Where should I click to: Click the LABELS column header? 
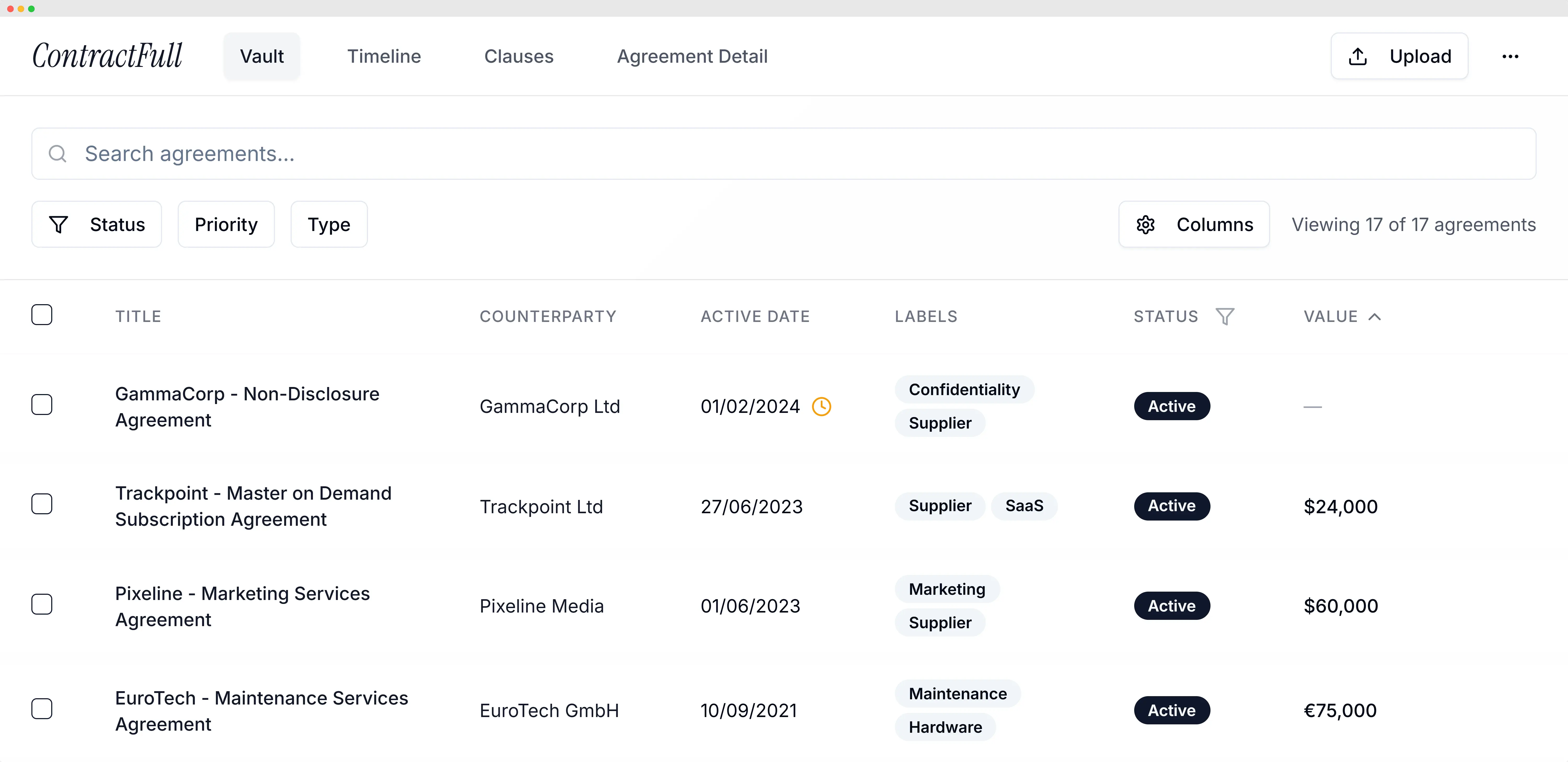926,316
